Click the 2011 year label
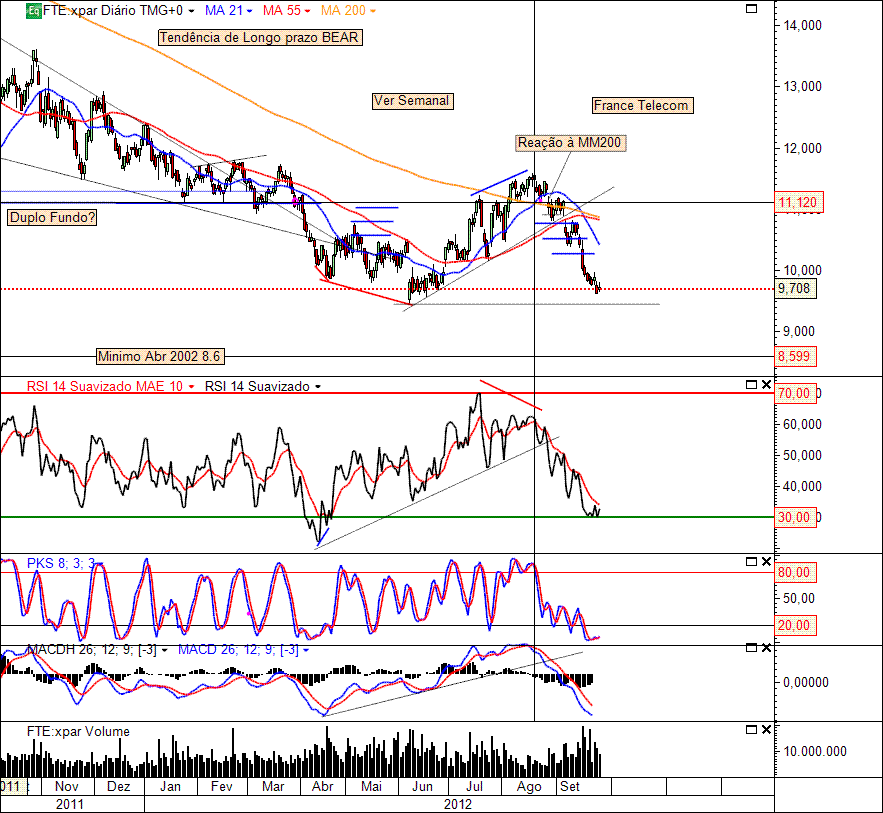The image size is (883, 813). pos(70,804)
